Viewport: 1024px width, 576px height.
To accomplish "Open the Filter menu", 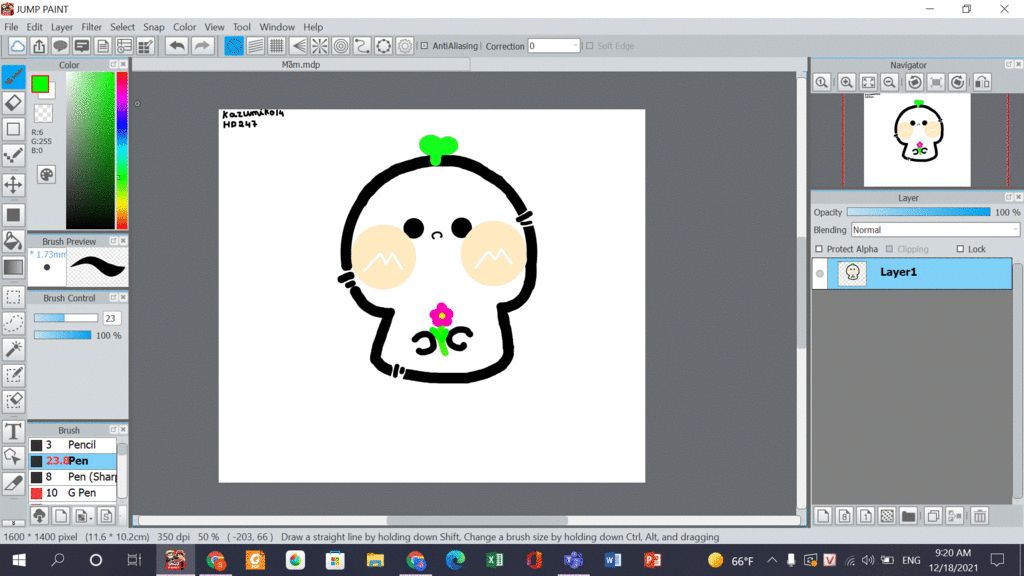I will pyautogui.click(x=91, y=27).
